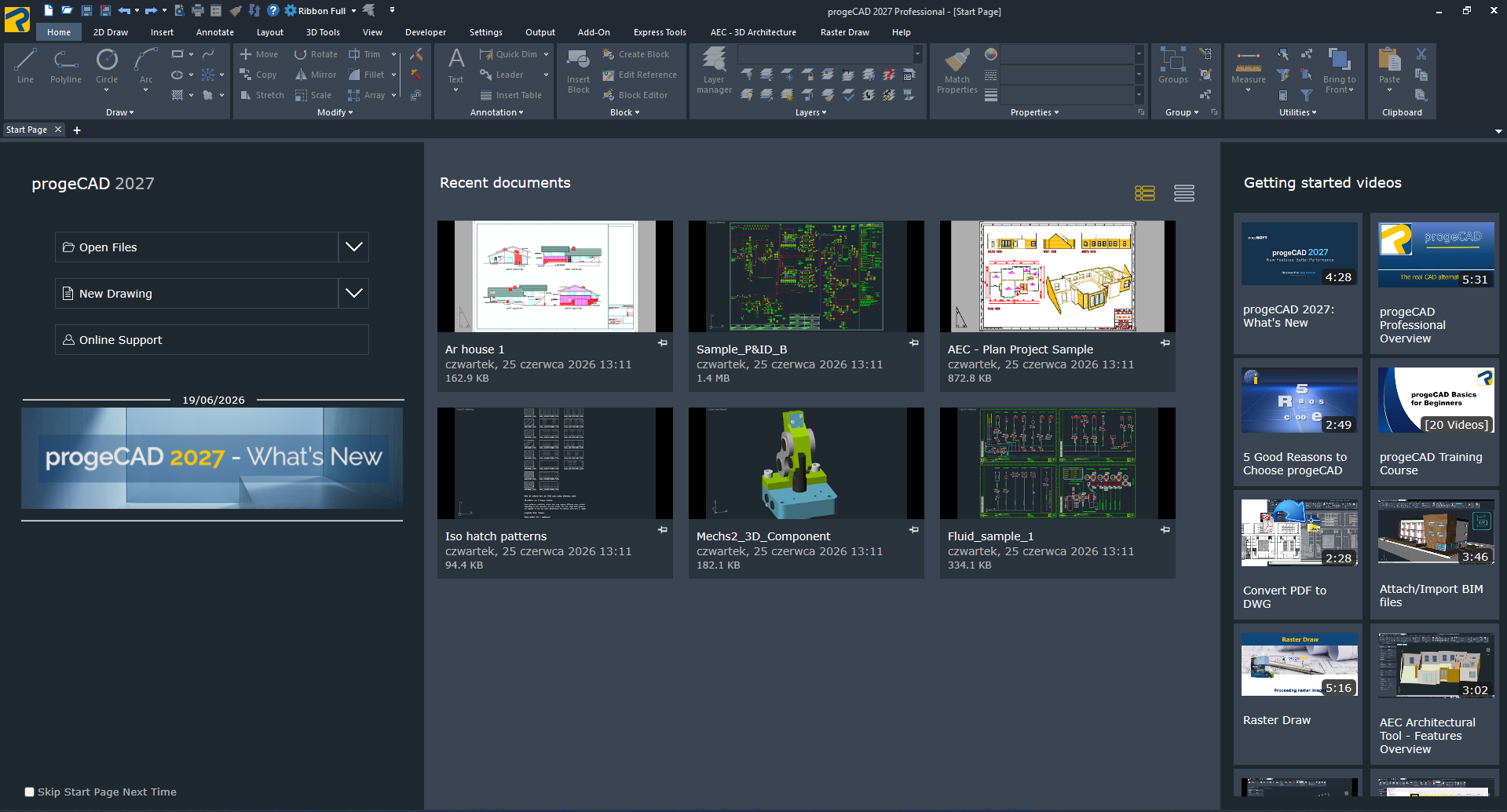Expand the New Drawing dropdown arrow
The height and width of the screenshot is (812, 1507).
pyautogui.click(x=354, y=294)
